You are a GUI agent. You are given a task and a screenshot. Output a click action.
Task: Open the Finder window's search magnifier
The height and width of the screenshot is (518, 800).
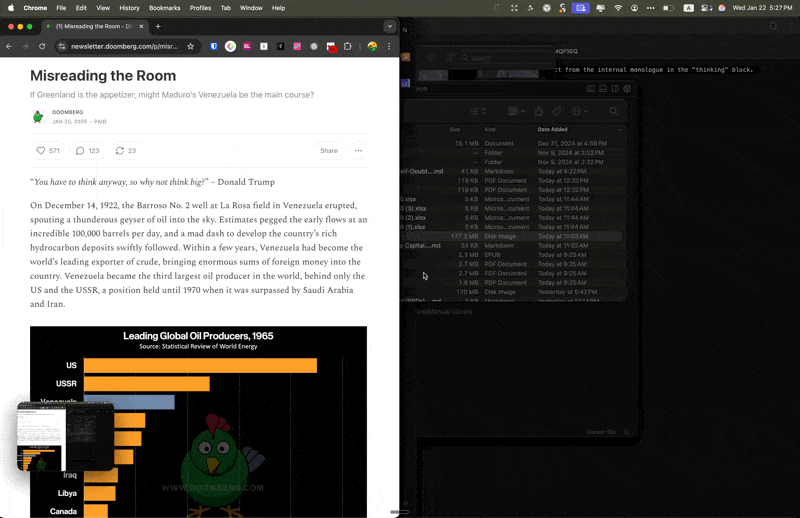coord(613,111)
